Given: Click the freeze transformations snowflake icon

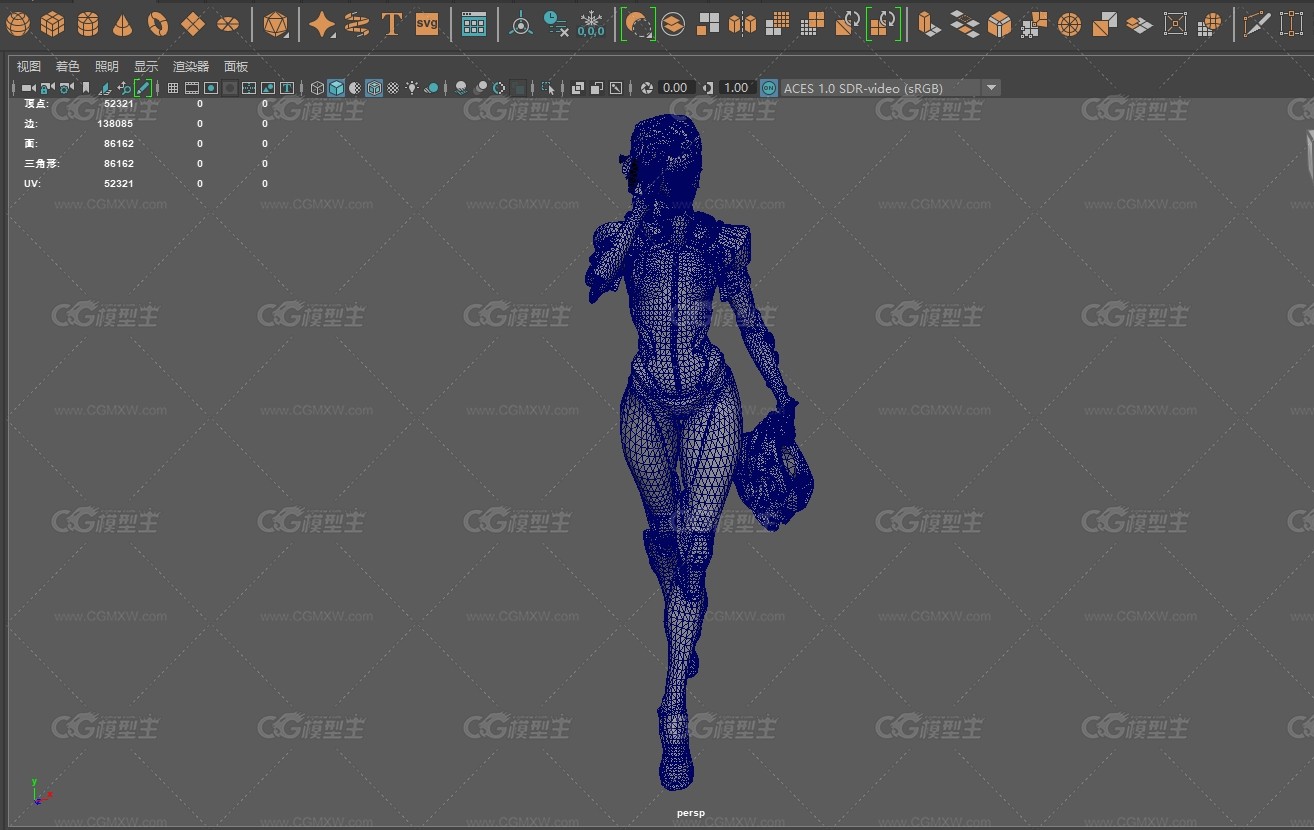Looking at the screenshot, I should pyautogui.click(x=591, y=23).
